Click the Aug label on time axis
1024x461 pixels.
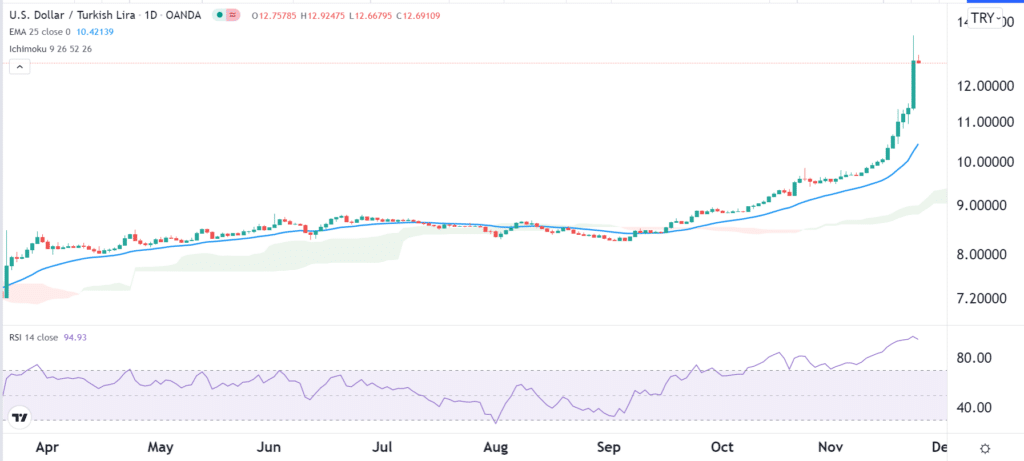(x=494, y=448)
